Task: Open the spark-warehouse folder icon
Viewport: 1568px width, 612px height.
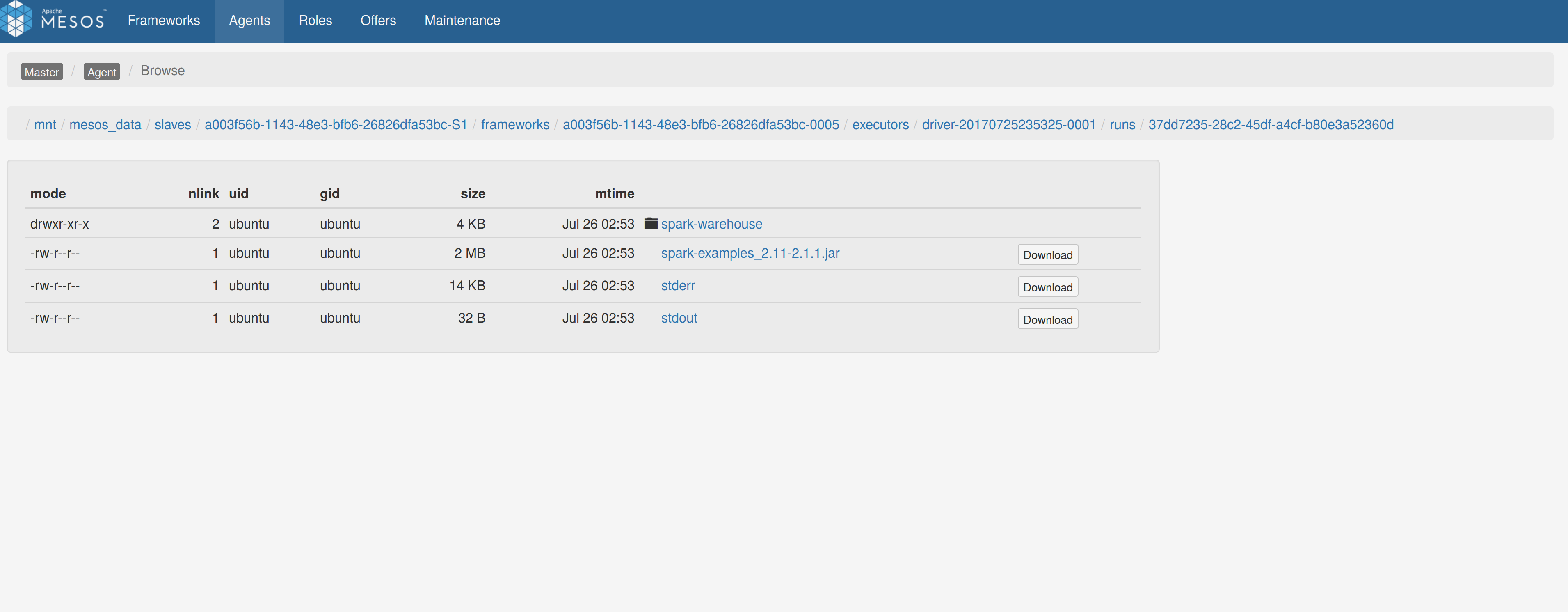Action: tap(651, 223)
